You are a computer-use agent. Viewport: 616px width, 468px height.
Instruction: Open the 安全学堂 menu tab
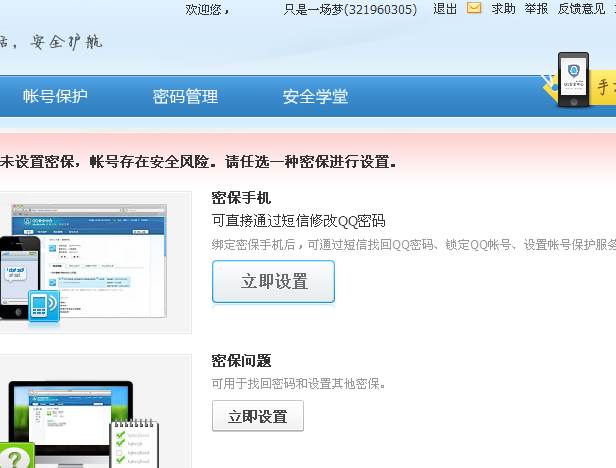point(315,96)
